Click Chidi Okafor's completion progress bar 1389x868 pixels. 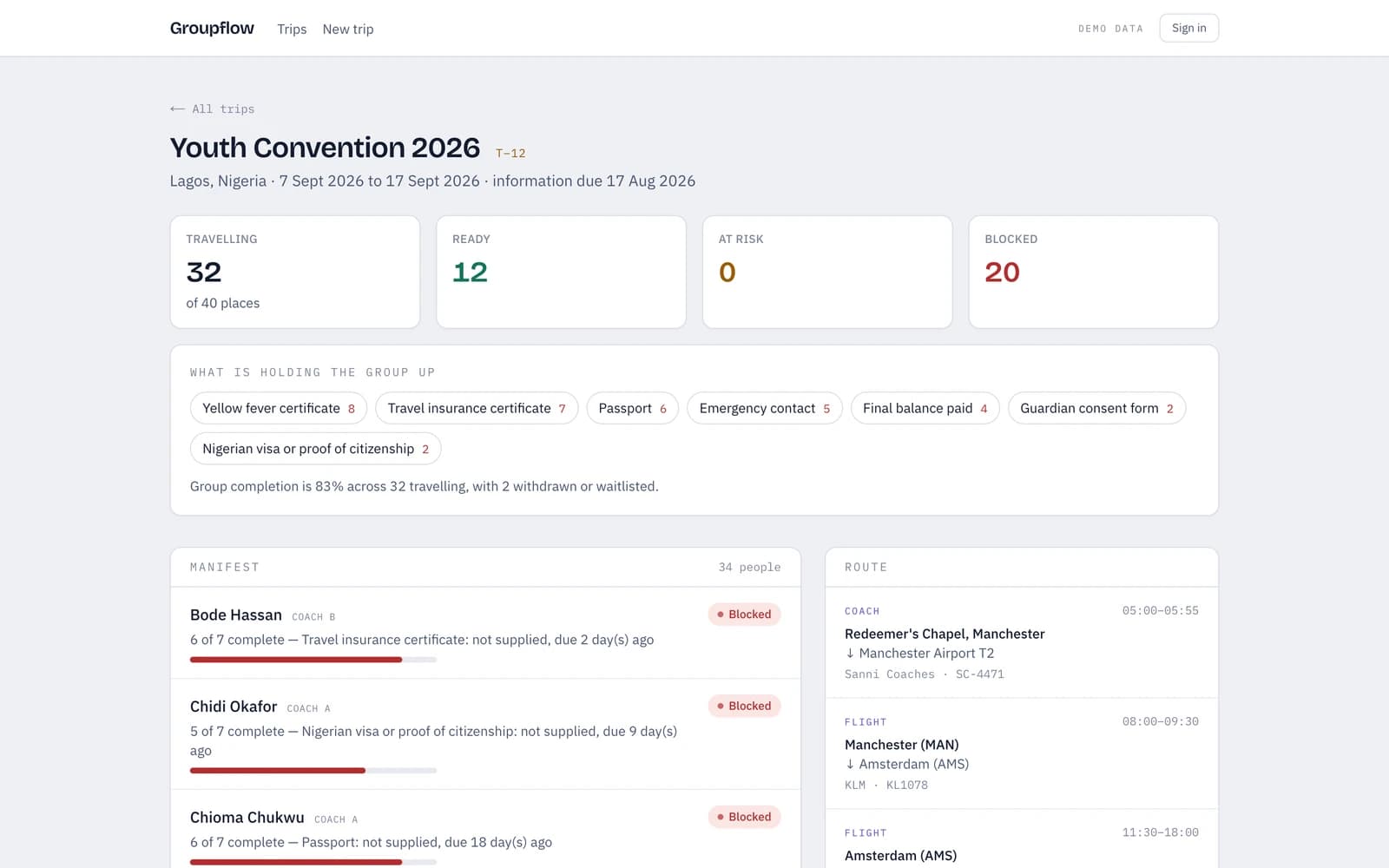point(313,771)
